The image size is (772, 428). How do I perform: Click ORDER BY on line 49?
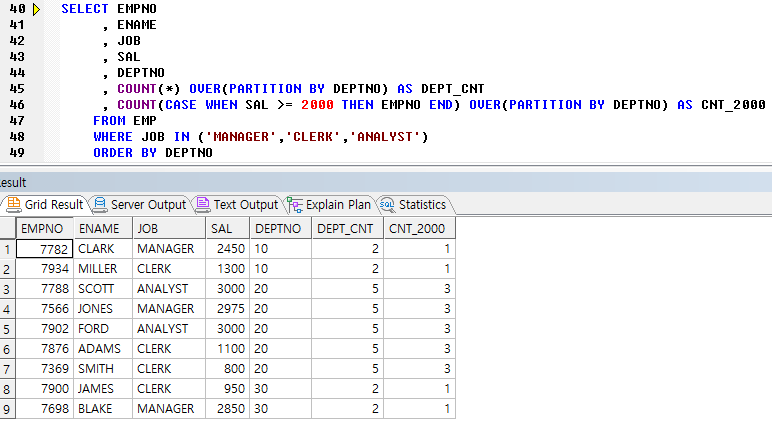(125, 153)
